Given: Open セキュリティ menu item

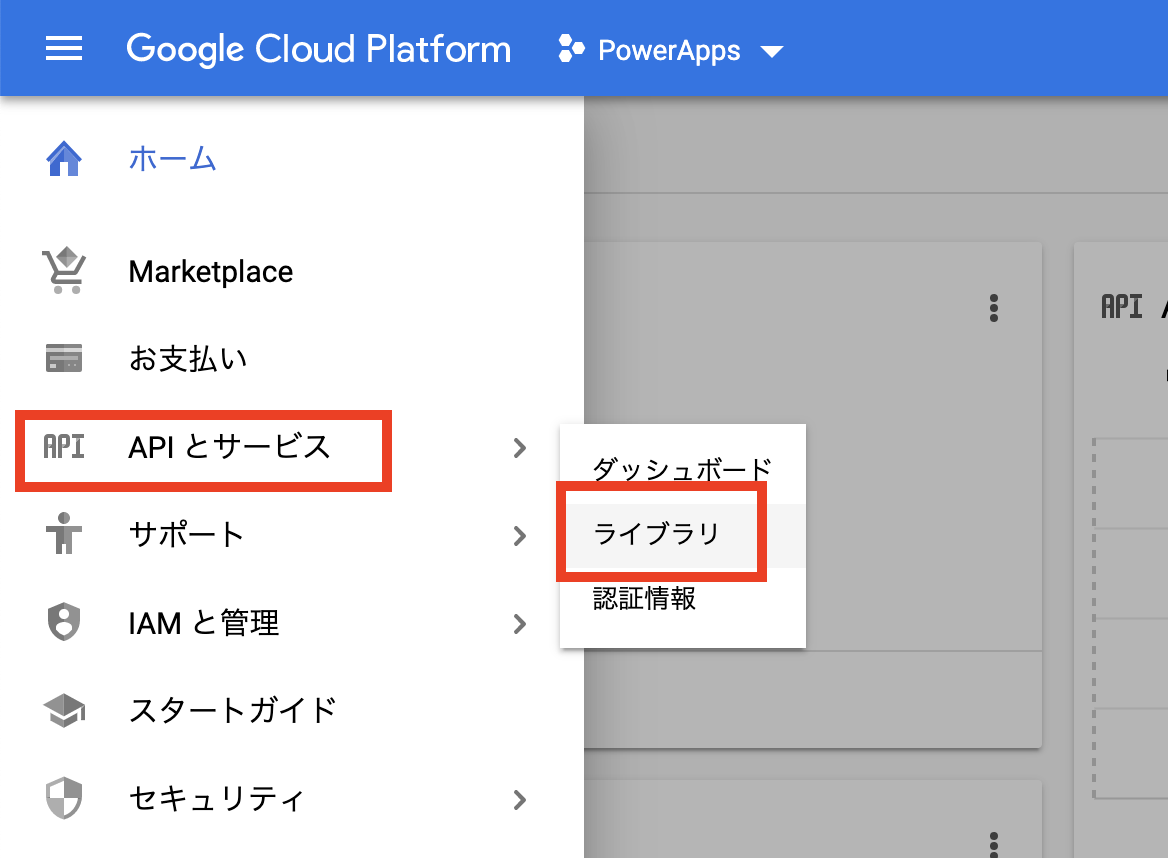Looking at the screenshot, I should (x=217, y=798).
